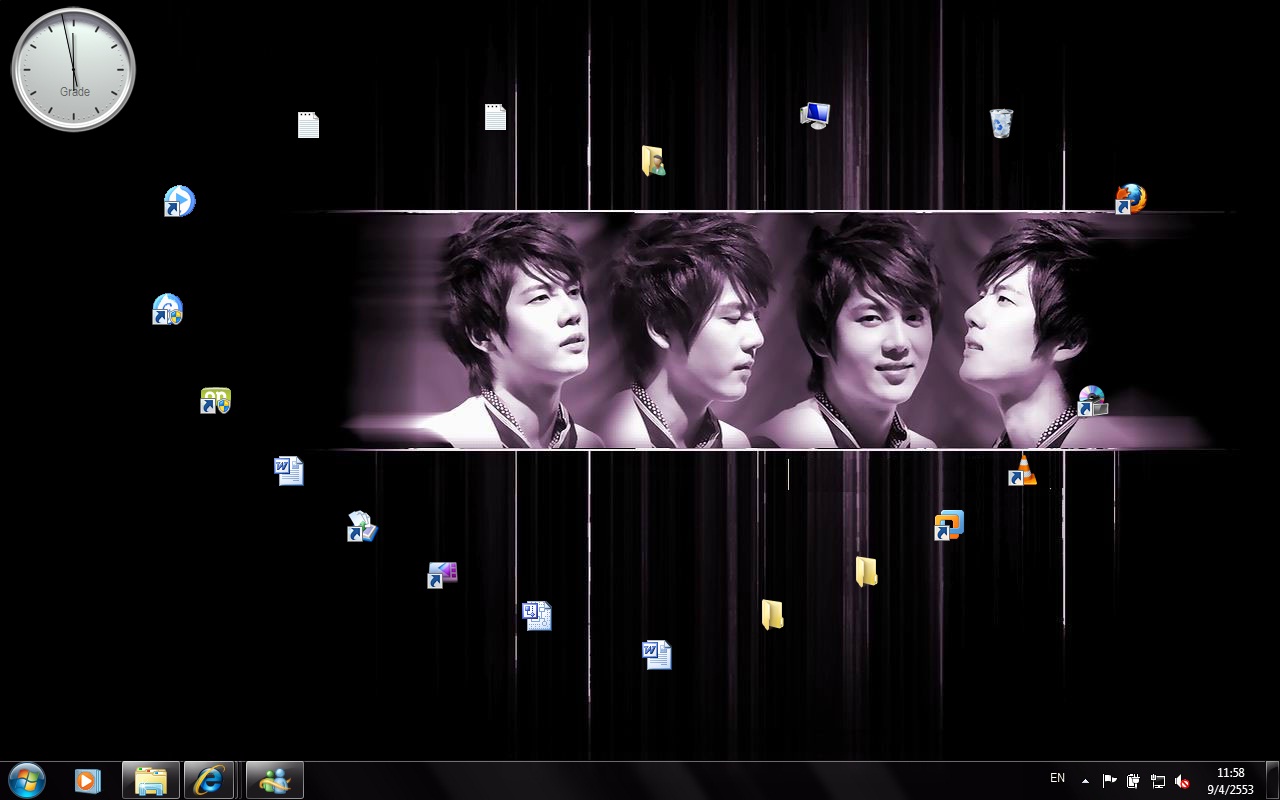Select the Photo Gallery shortcut icon
The image size is (1280, 800).
361,526
